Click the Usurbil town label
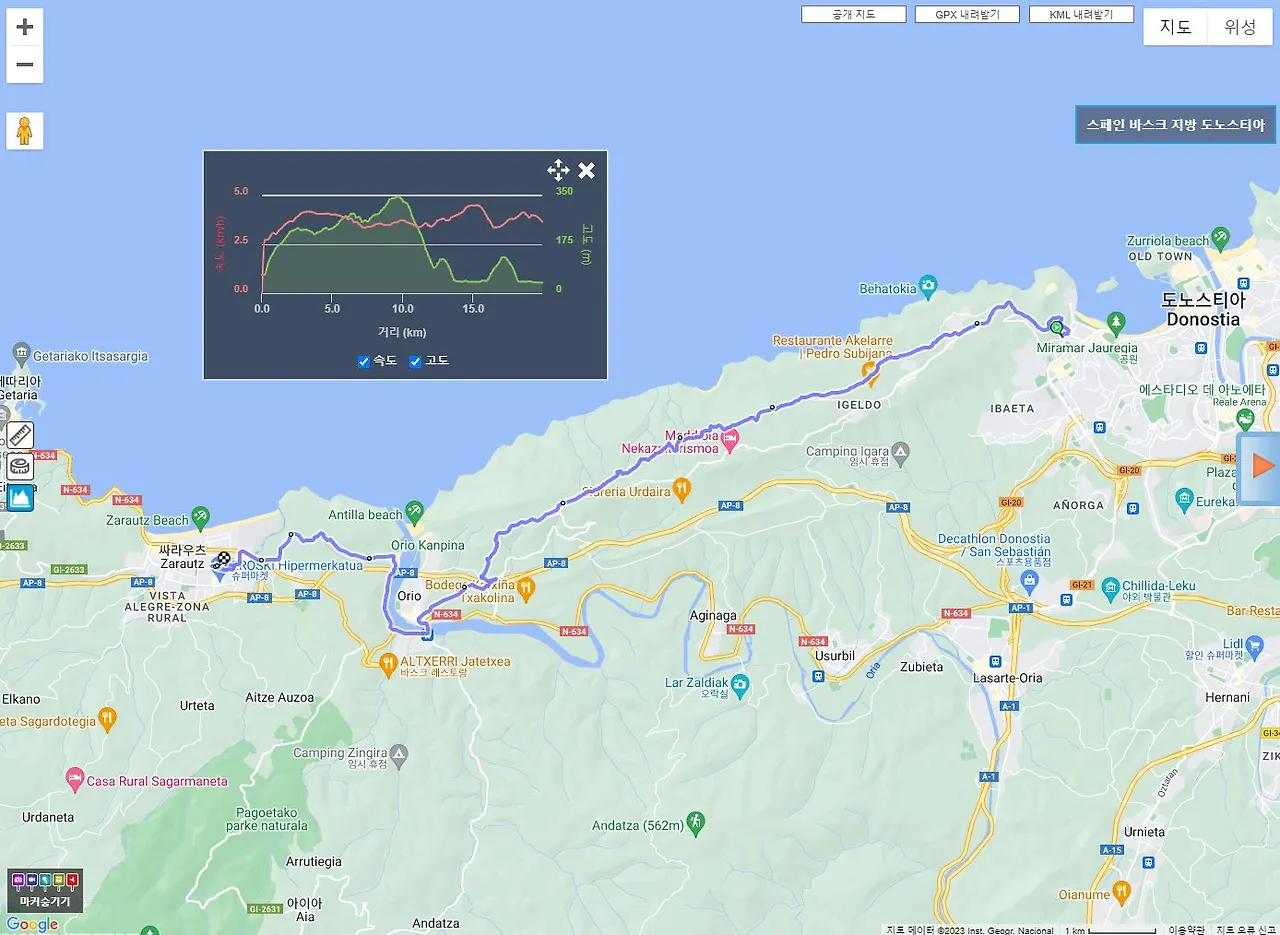Image resolution: width=1280 pixels, height=935 pixels. (835, 656)
